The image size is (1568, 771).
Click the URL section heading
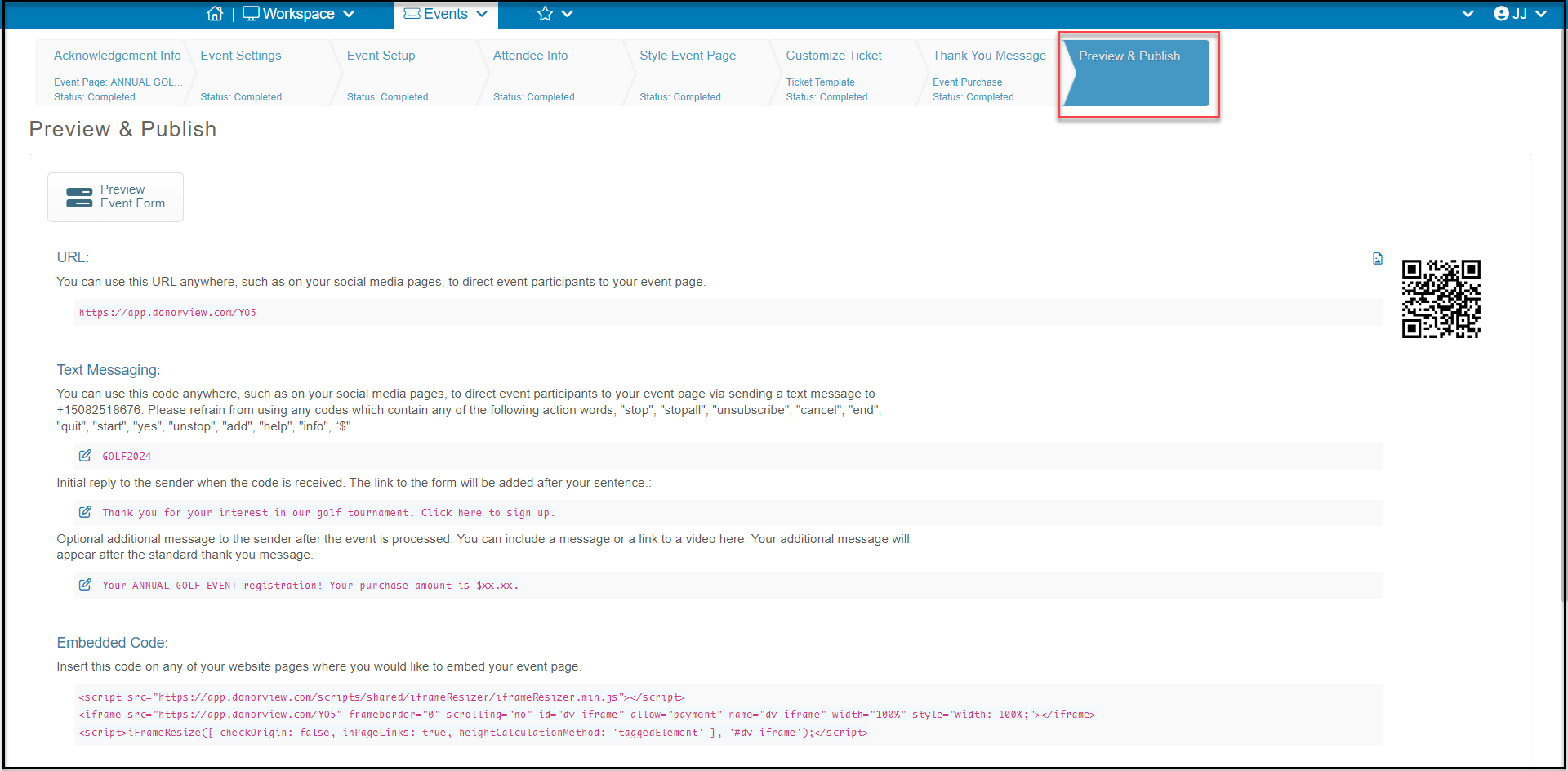(73, 257)
